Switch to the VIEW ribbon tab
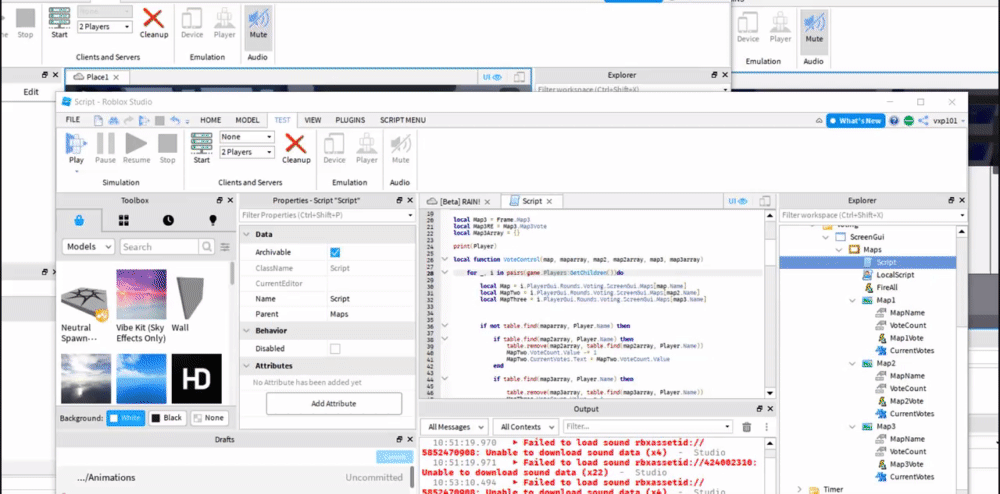Image resolution: width=1000 pixels, height=494 pixels. coord(312,120)
